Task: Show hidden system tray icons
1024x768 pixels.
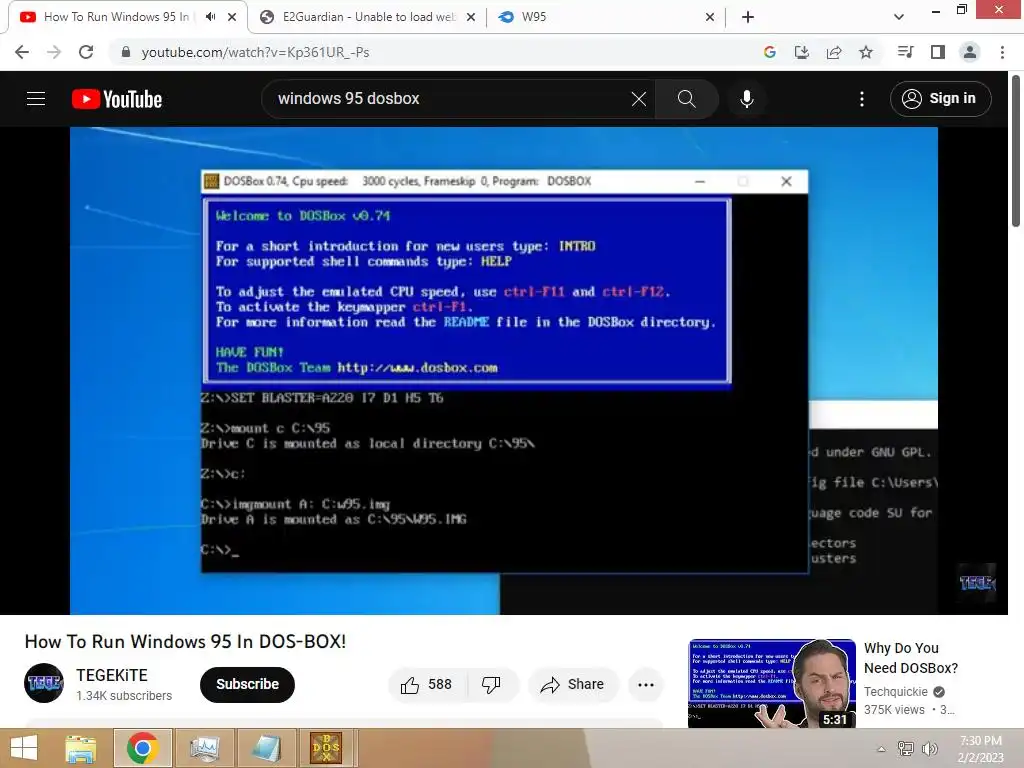Action: 882,749
